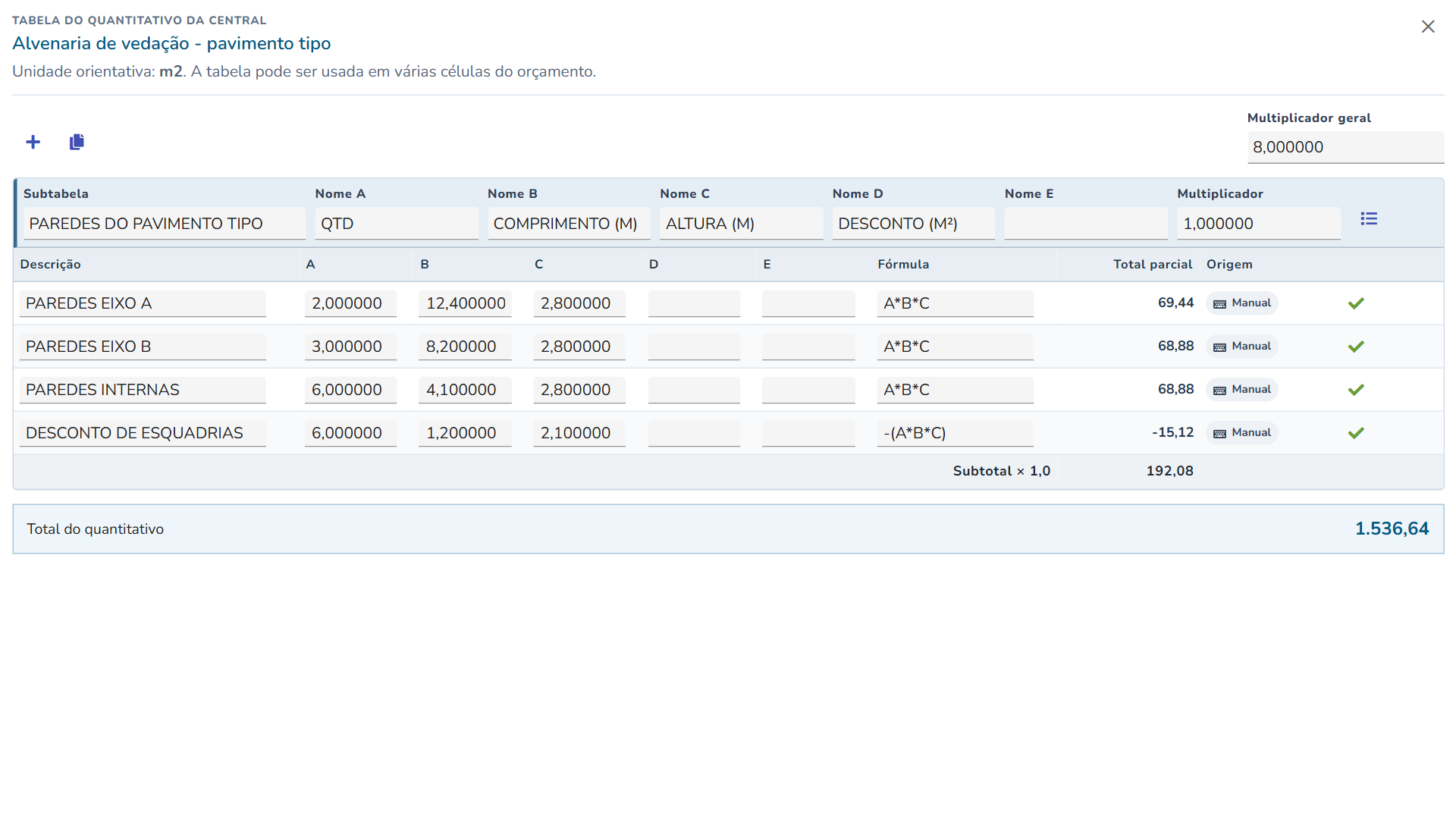Image resolution: width=1456 pixels, height=819 pixels.
Task: Select total parcial value 69,44
Action: click(1175, 303)
